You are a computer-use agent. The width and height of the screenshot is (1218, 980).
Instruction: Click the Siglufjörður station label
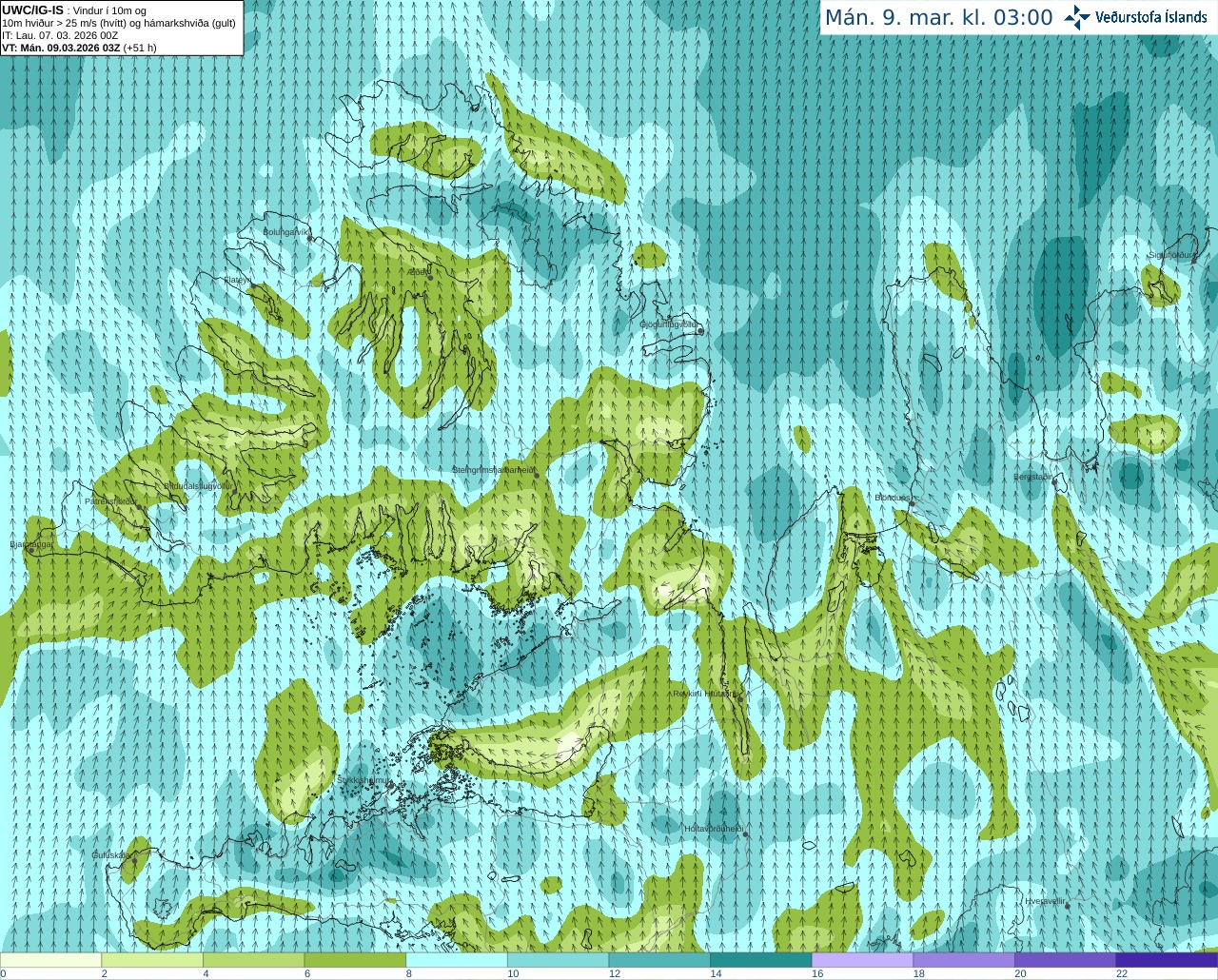click(x=1172, y=255)
